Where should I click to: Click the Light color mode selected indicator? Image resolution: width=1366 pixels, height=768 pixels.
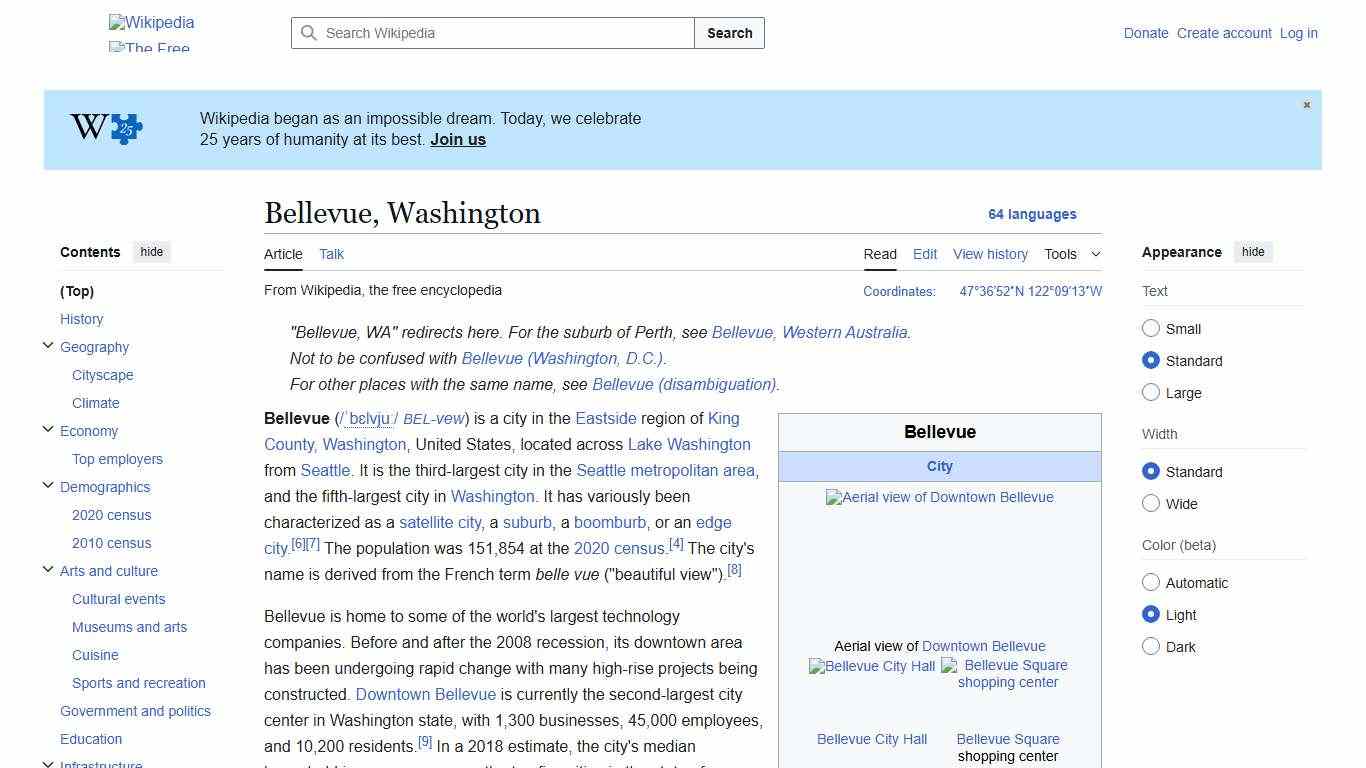(1151, 614)
